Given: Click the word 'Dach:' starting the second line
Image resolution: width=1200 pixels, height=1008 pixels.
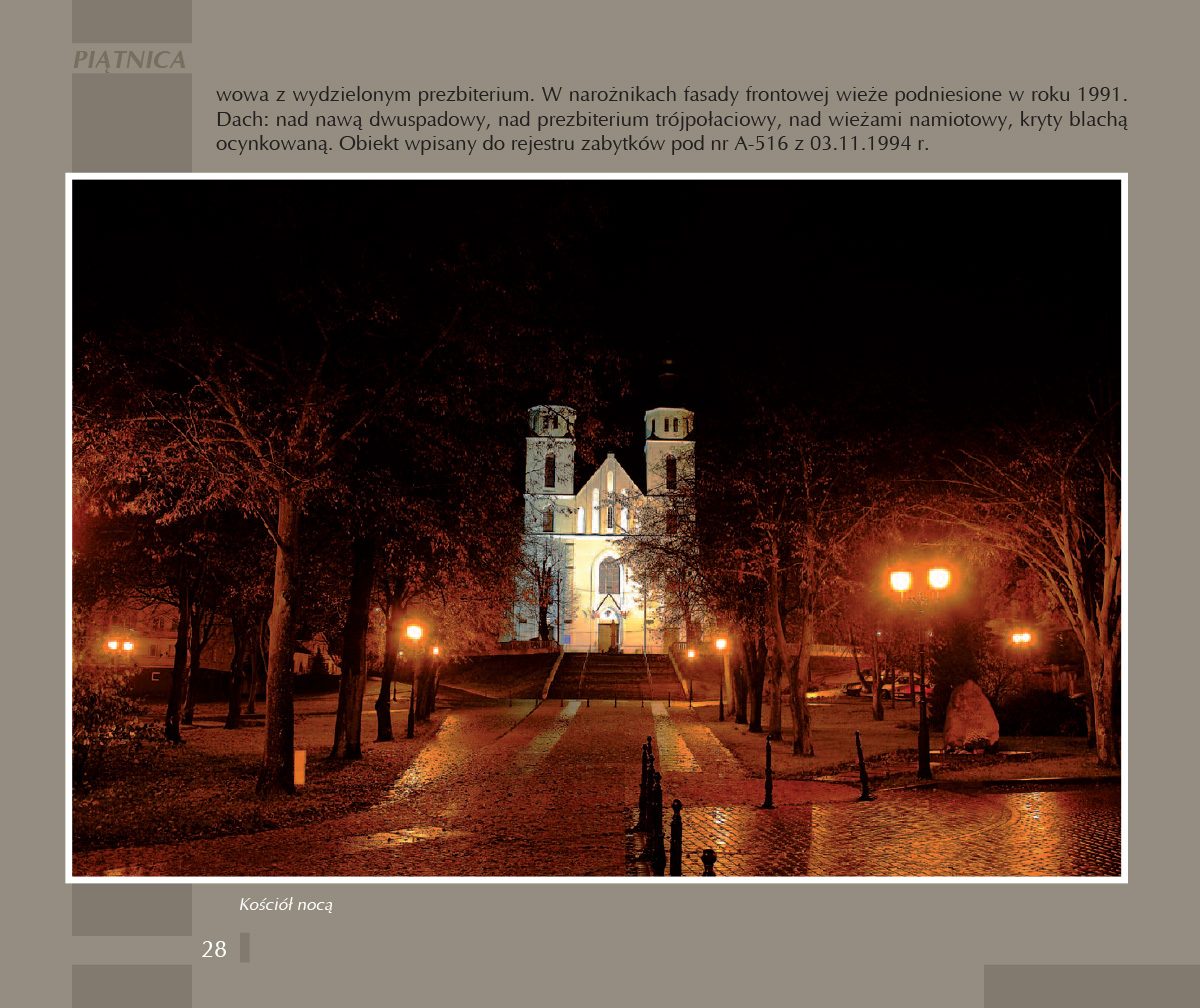Looking at the screenshot, I should (x=237, y=119).
